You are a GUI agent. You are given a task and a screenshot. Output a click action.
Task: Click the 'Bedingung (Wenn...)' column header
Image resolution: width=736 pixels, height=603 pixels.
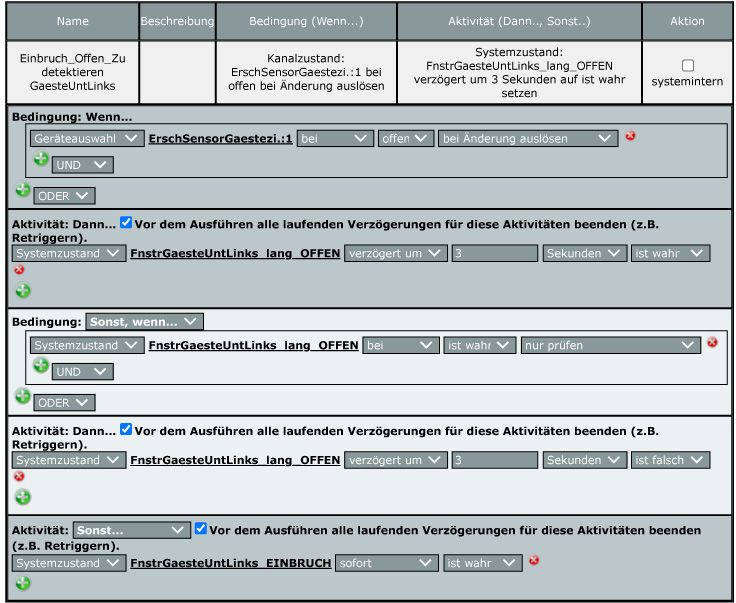(x=306, y=21)
